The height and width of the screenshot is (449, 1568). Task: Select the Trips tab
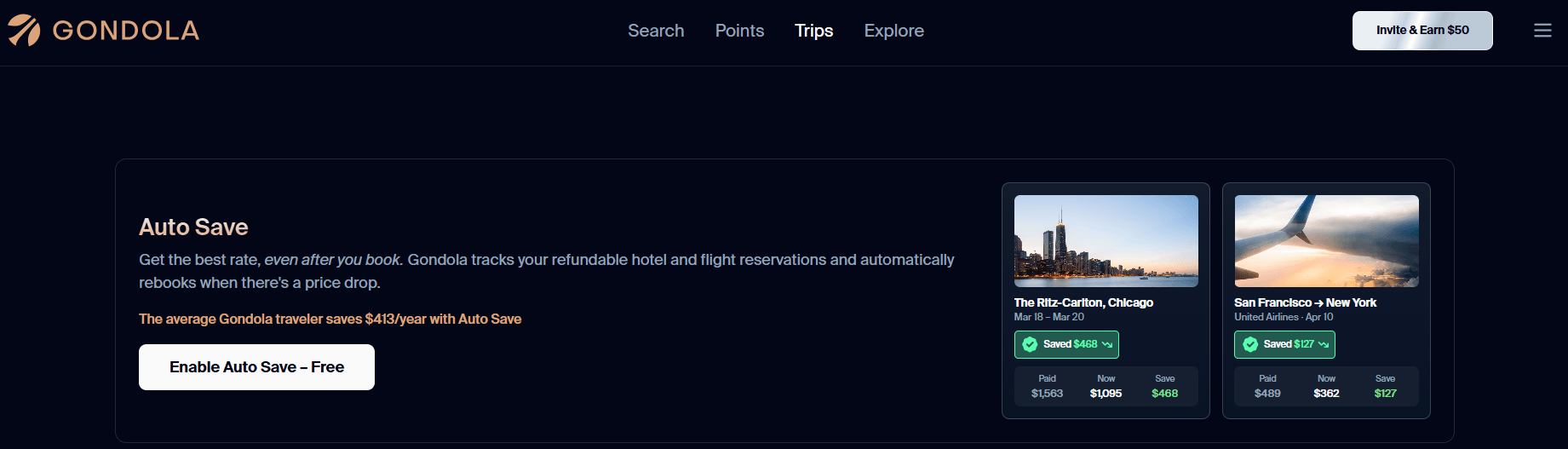[x=813, y=31]
